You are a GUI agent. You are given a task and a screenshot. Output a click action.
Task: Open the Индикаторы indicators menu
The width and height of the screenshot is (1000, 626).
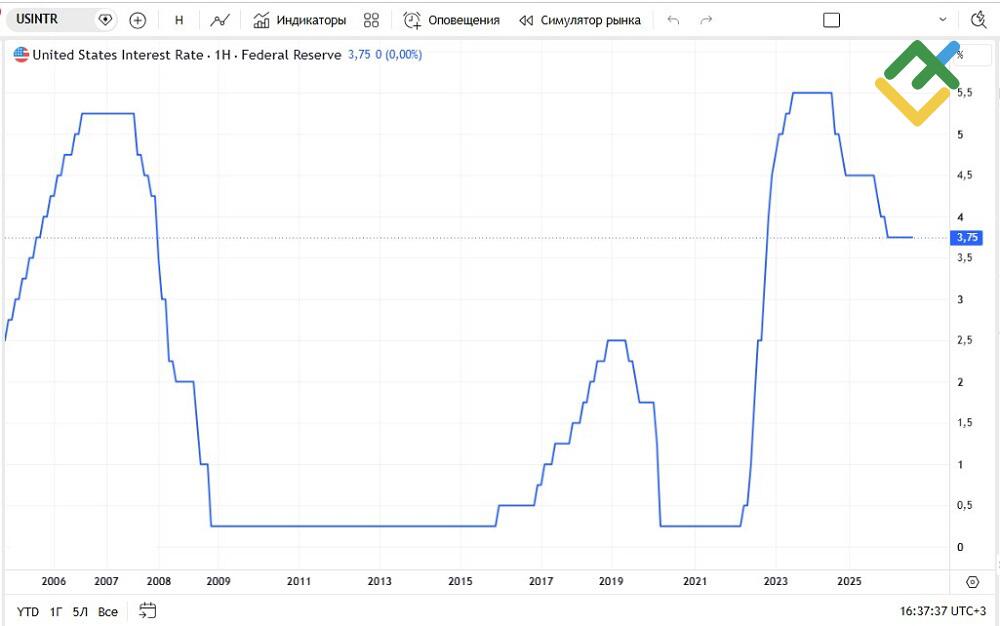300,20
